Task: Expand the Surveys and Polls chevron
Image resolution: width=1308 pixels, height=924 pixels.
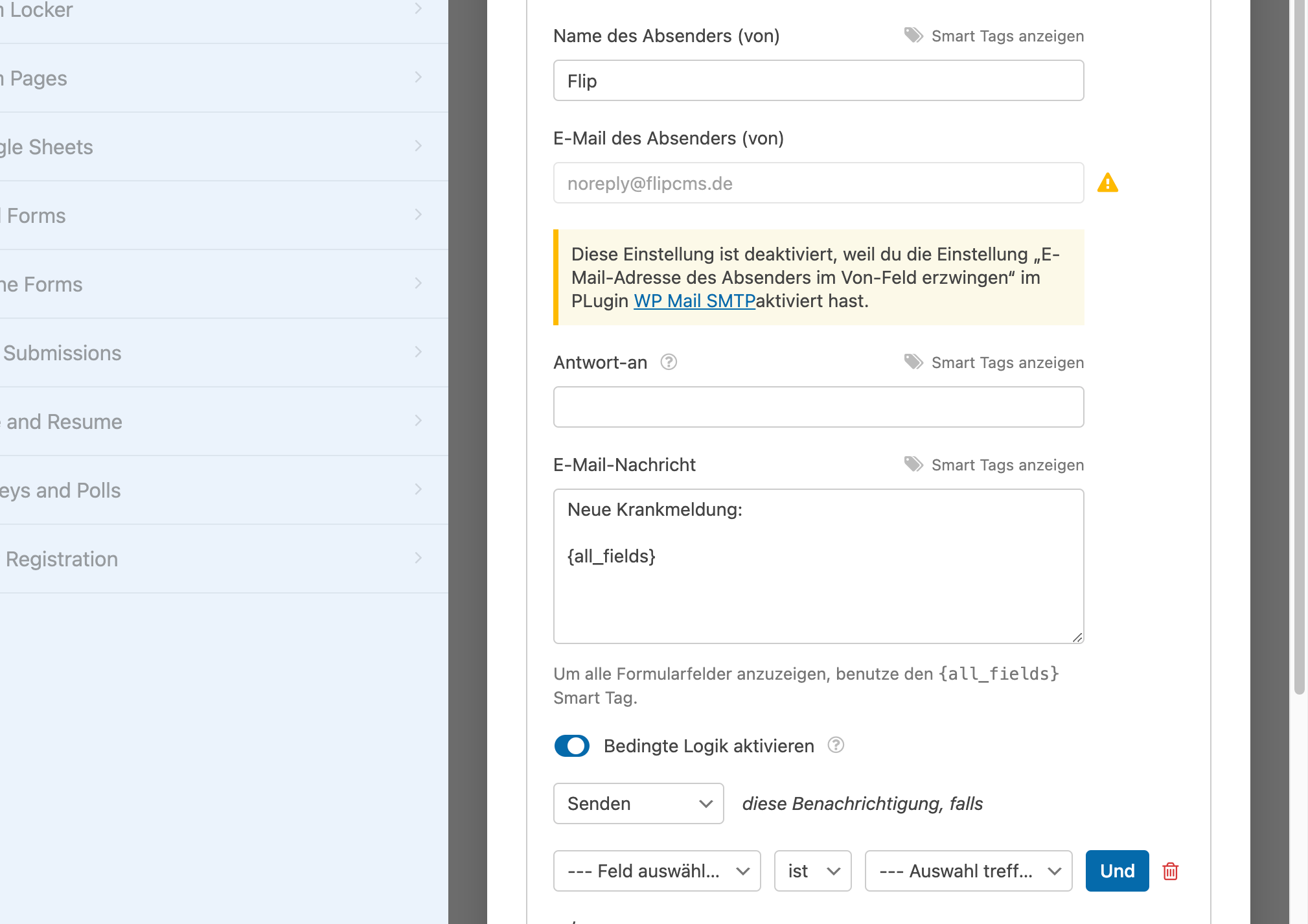Action: coord(418,489)
